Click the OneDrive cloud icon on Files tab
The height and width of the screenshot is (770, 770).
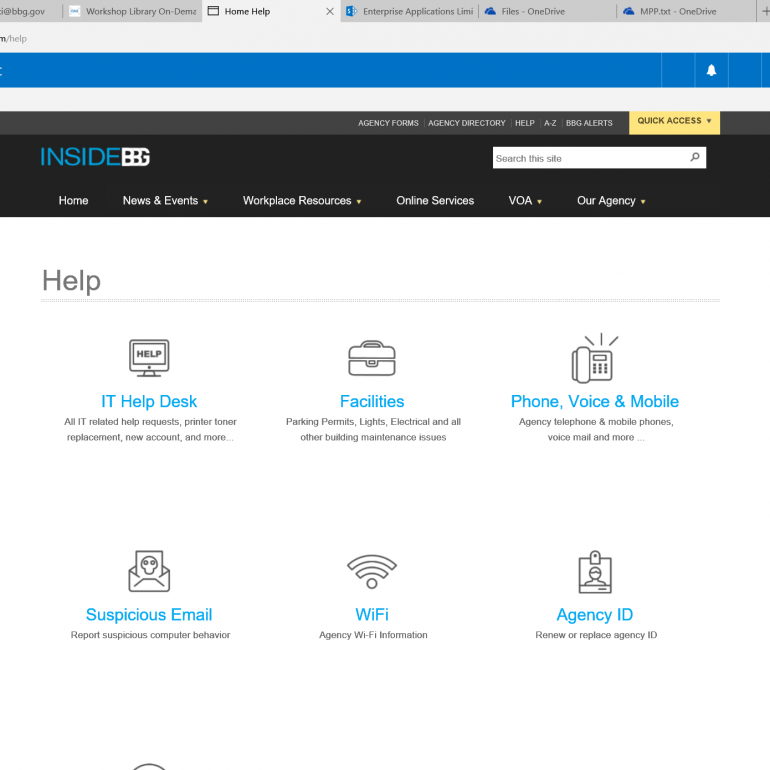(490, 11)
